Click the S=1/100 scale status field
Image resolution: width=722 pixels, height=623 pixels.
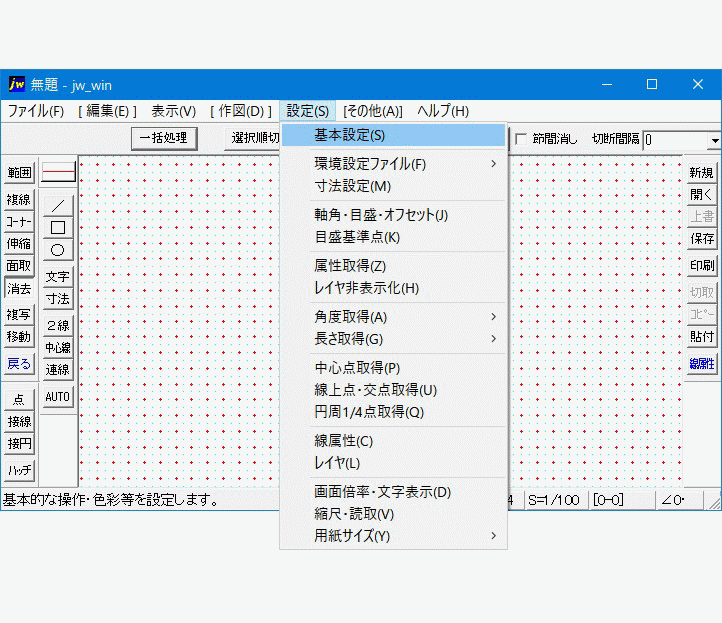click(553, 500)
